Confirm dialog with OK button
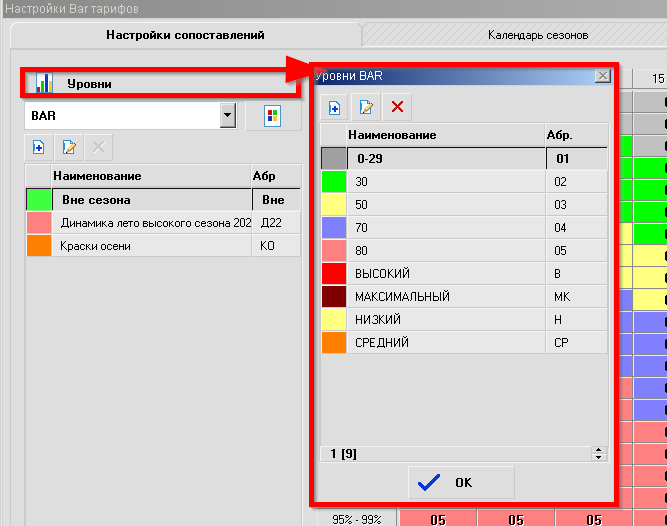This screenshot has width=667, height=526. click(x=461, y=482)
